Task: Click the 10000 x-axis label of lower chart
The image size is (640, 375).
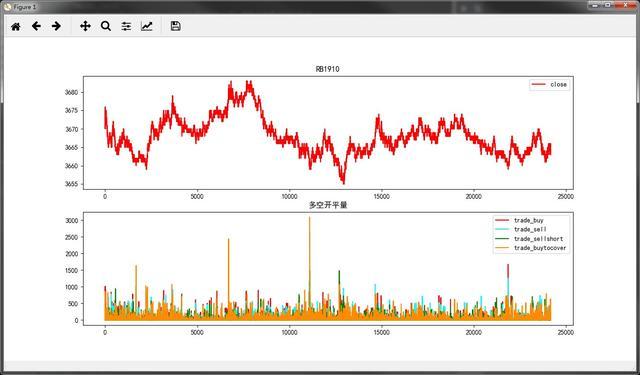Action: [289, 333]
